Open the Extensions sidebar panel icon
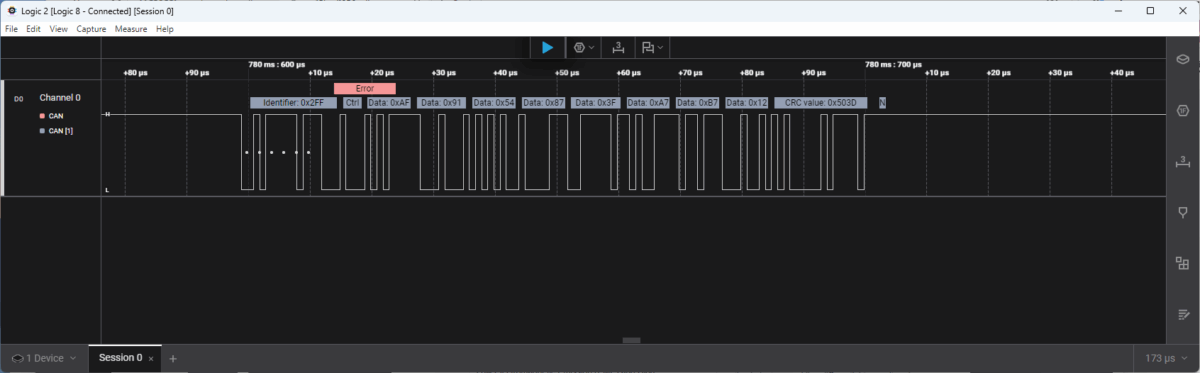 click(x=1182, y=263)
